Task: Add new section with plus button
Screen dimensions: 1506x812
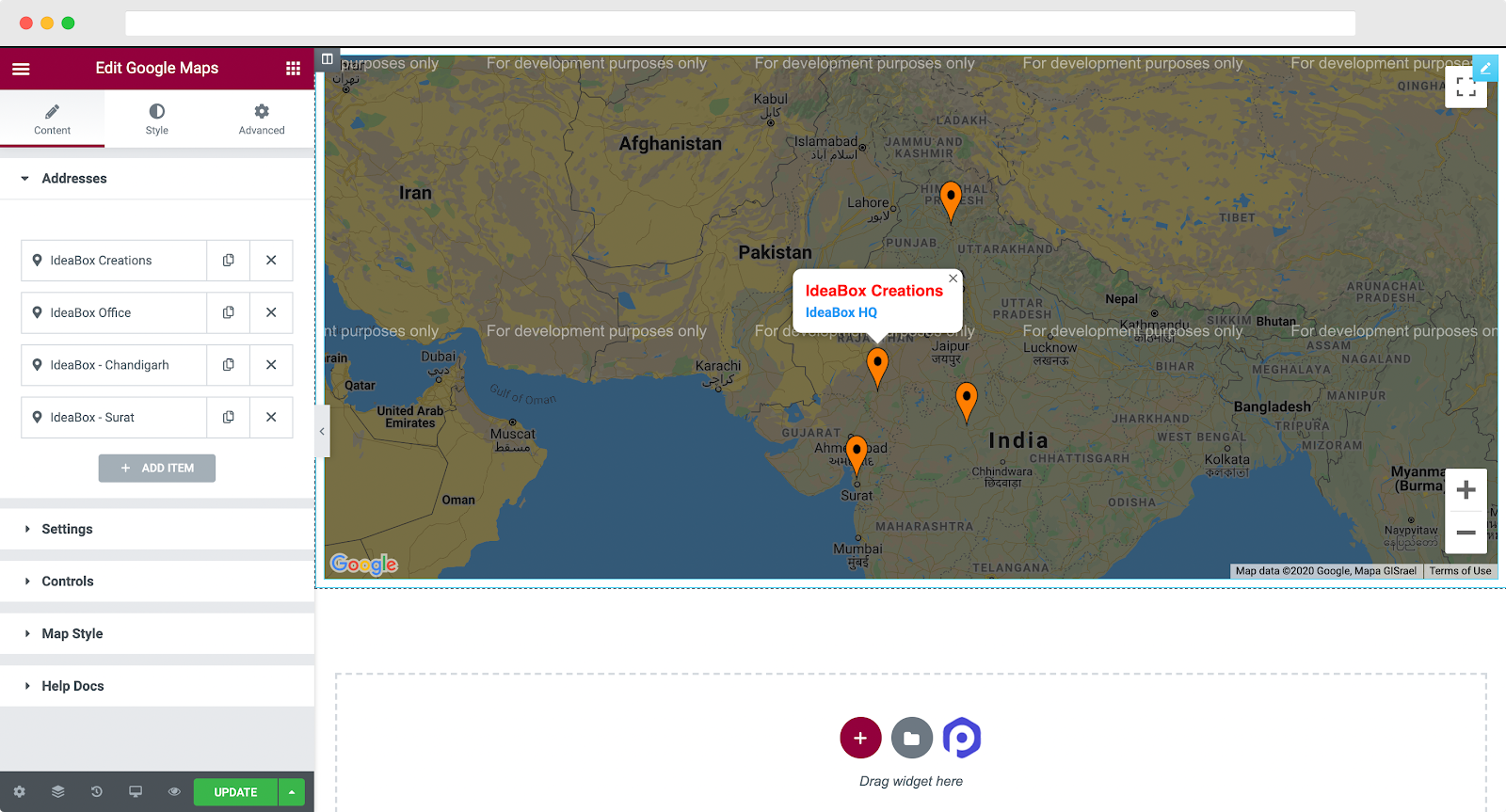Action: pyautogui.click(x=860, y=738)
